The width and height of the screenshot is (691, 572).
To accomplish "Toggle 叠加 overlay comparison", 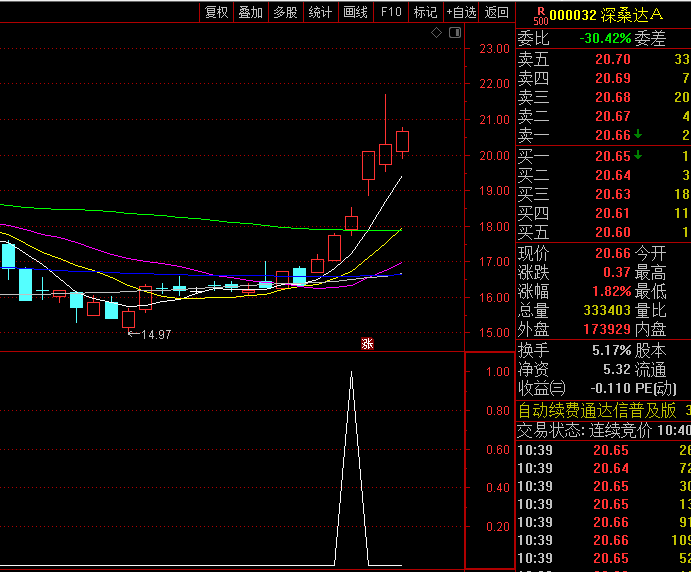I will [250, 12].
